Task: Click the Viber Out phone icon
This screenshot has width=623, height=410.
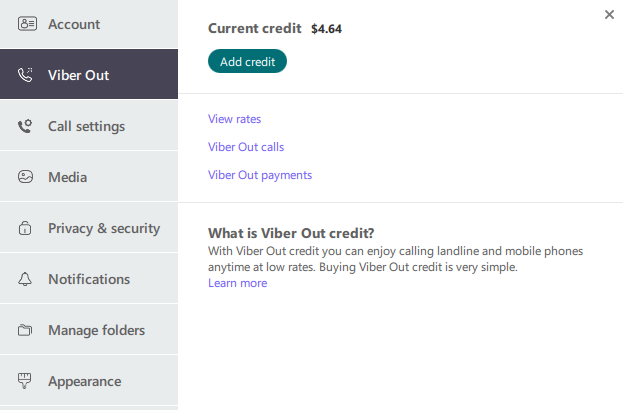Action: [26, 75]
